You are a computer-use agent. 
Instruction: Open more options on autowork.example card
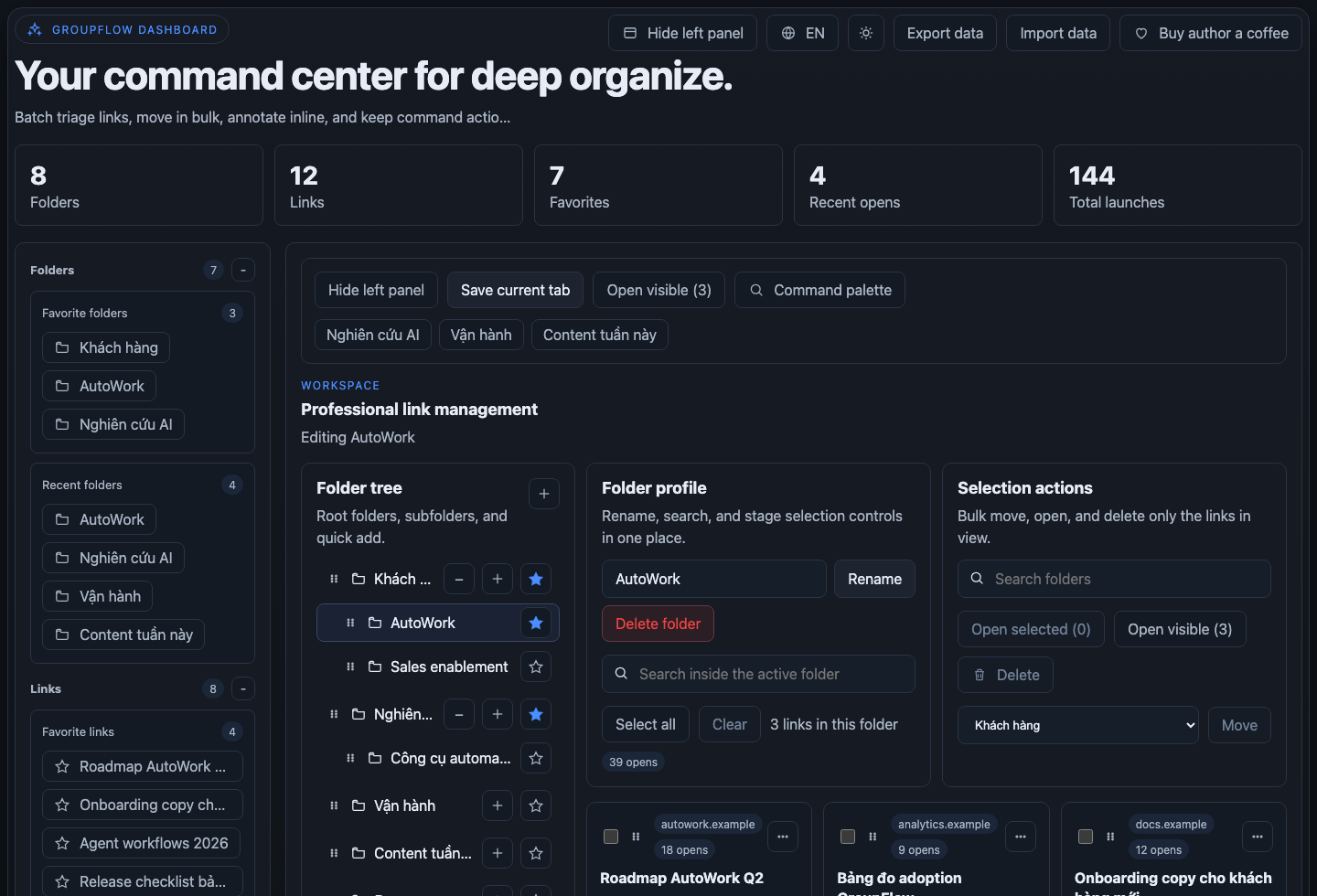783,837
